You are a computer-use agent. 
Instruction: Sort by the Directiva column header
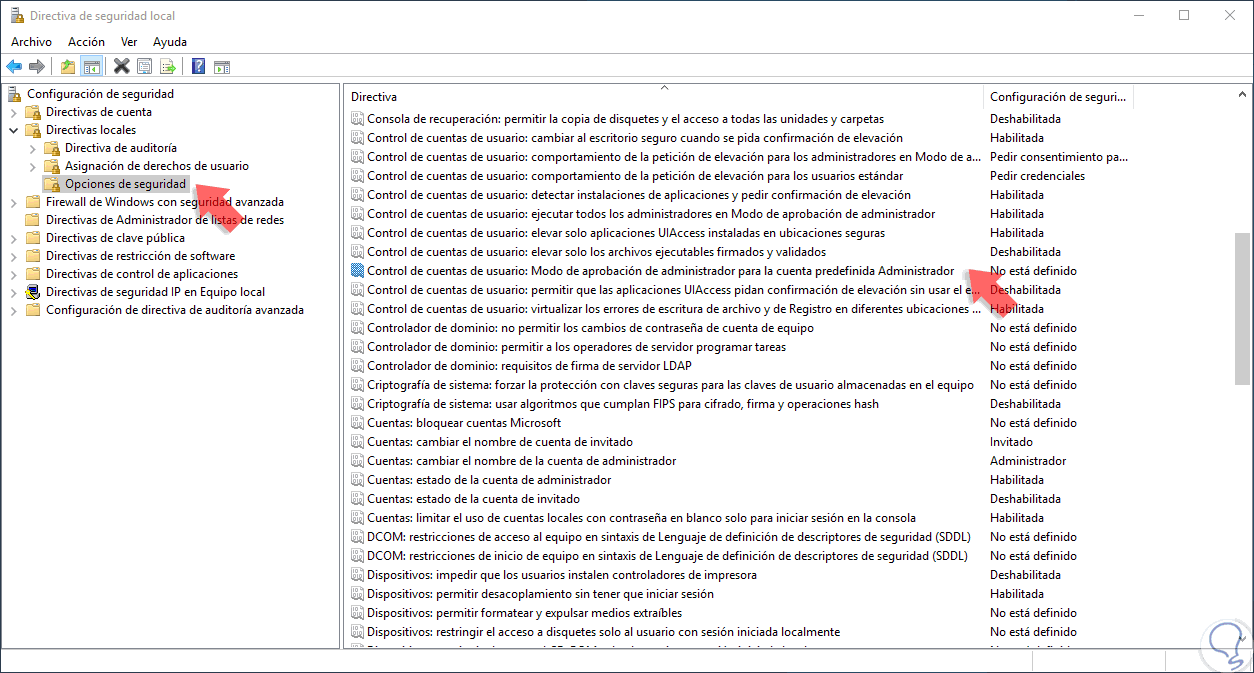coord(665,97)
